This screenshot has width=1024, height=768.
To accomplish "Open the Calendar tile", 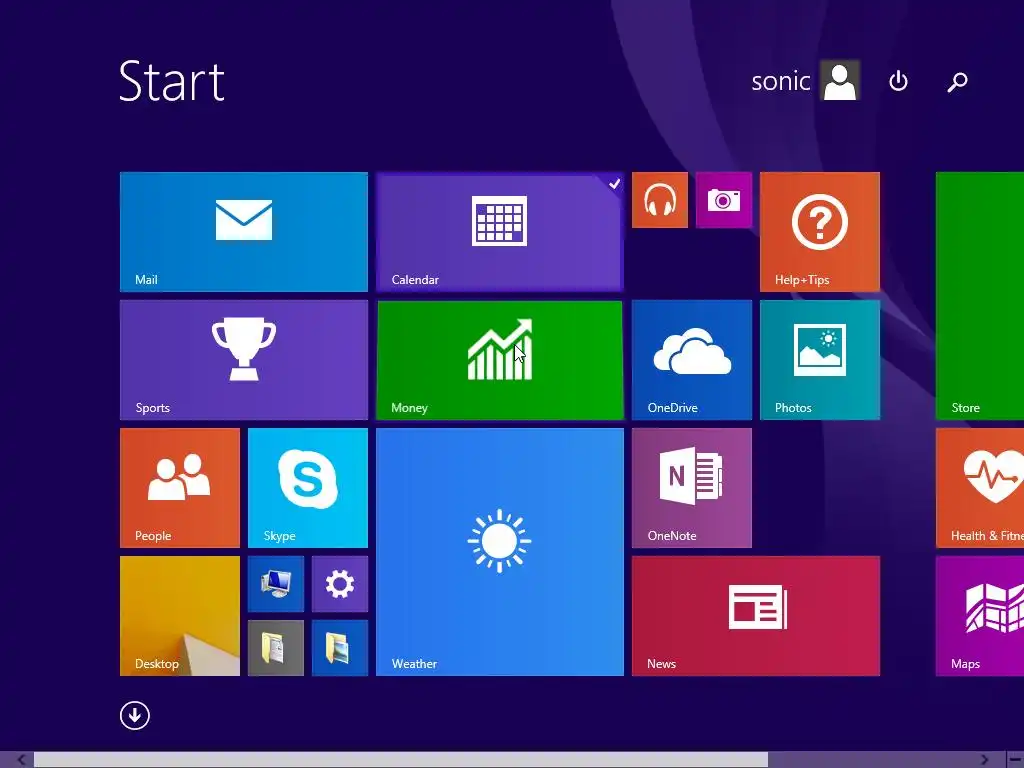I will coord(500,232).
